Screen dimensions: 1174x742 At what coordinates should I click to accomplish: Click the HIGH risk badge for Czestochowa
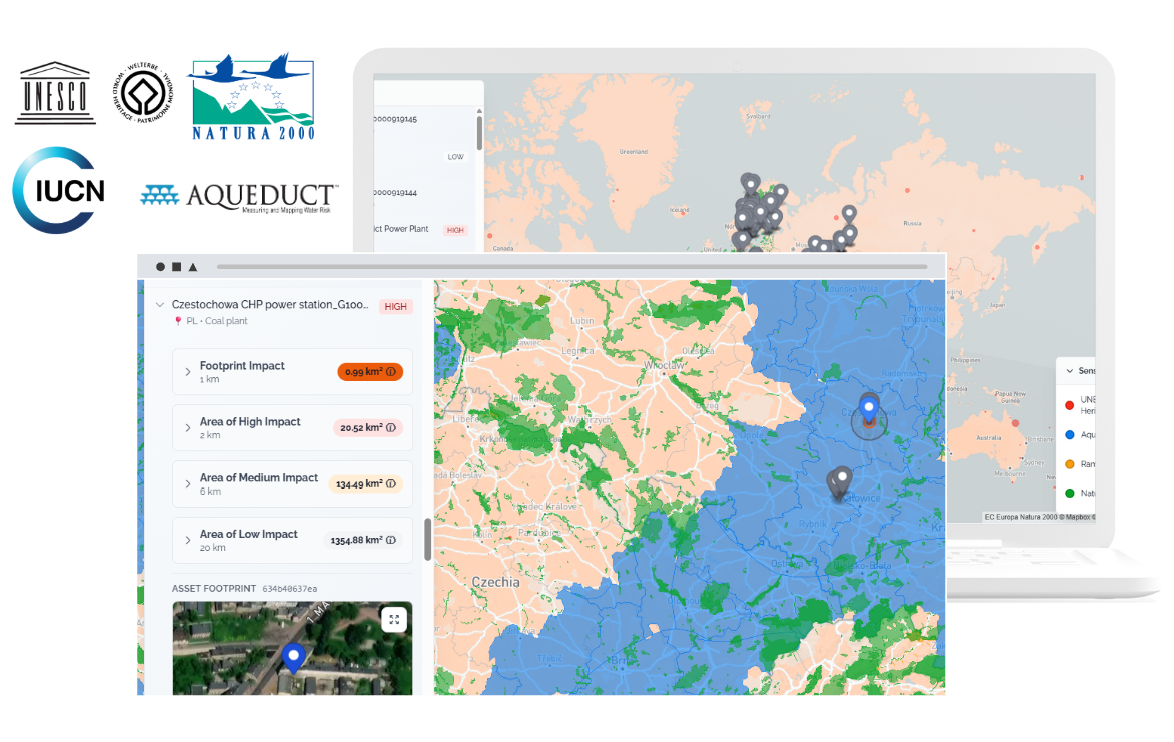(x=396, y=307)
